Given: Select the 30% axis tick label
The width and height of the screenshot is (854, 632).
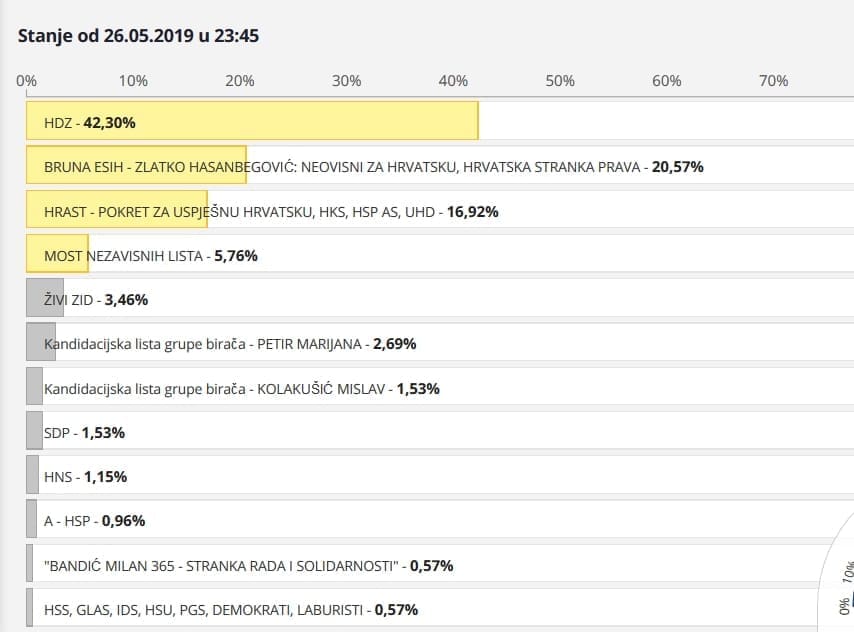Looking at the screenshot, I should click(347, 81).
